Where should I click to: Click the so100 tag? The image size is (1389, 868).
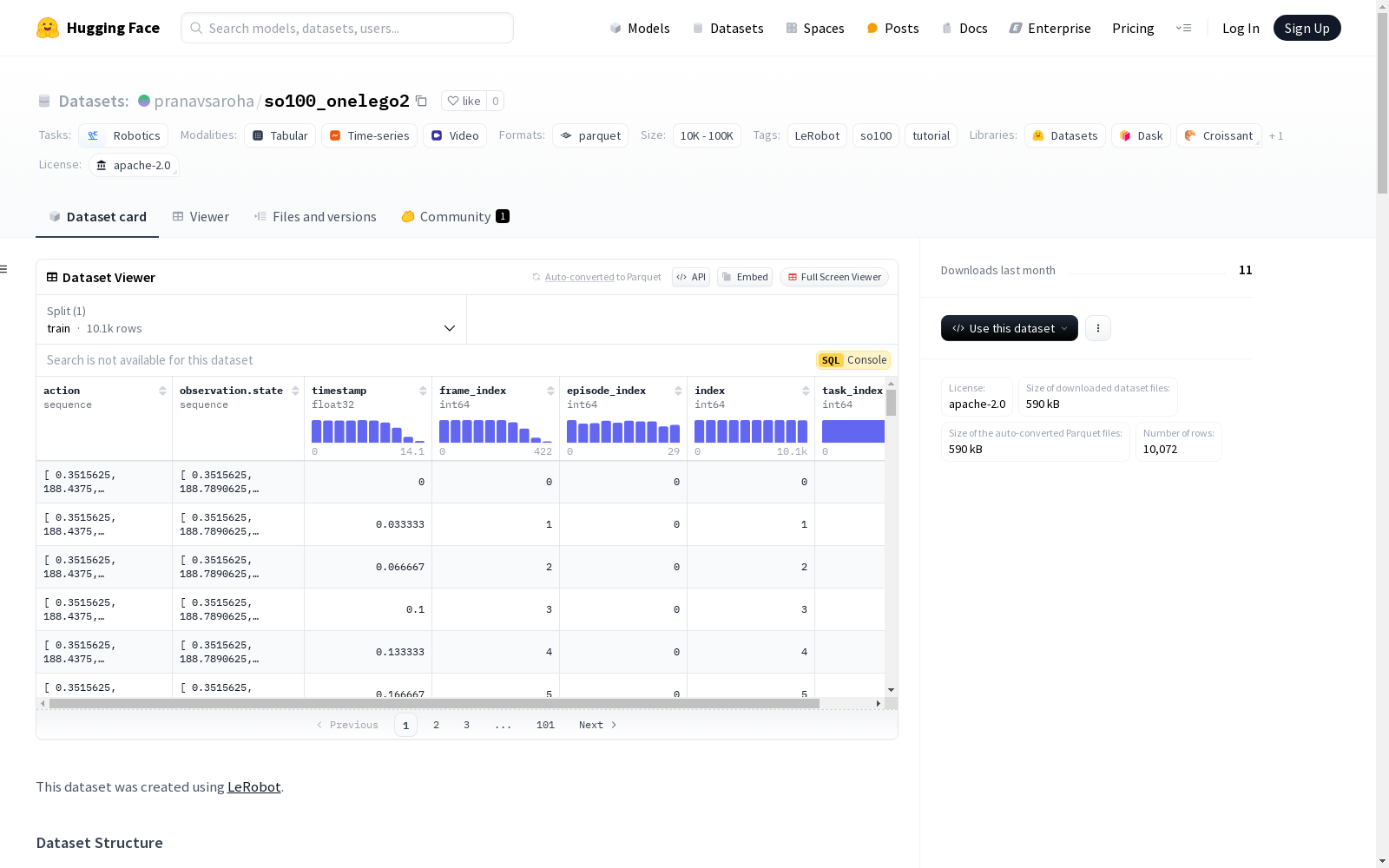876,135
